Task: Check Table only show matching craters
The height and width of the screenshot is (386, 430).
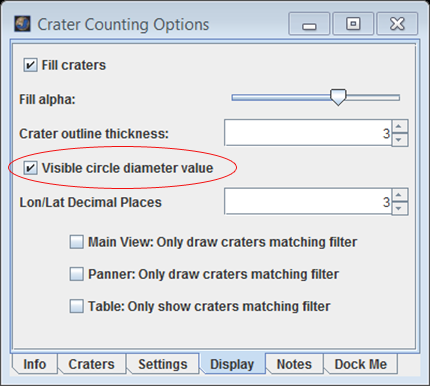Action: (x=76, y=306)
